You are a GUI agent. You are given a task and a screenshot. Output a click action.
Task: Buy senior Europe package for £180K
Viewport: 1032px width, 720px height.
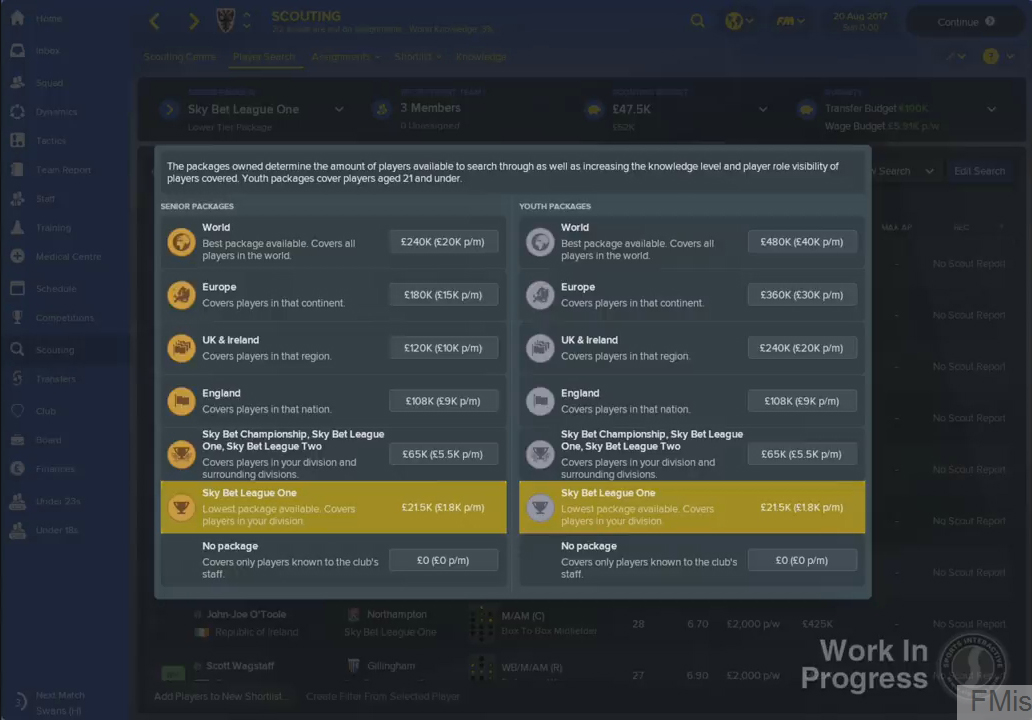click(x=443, y=295)
